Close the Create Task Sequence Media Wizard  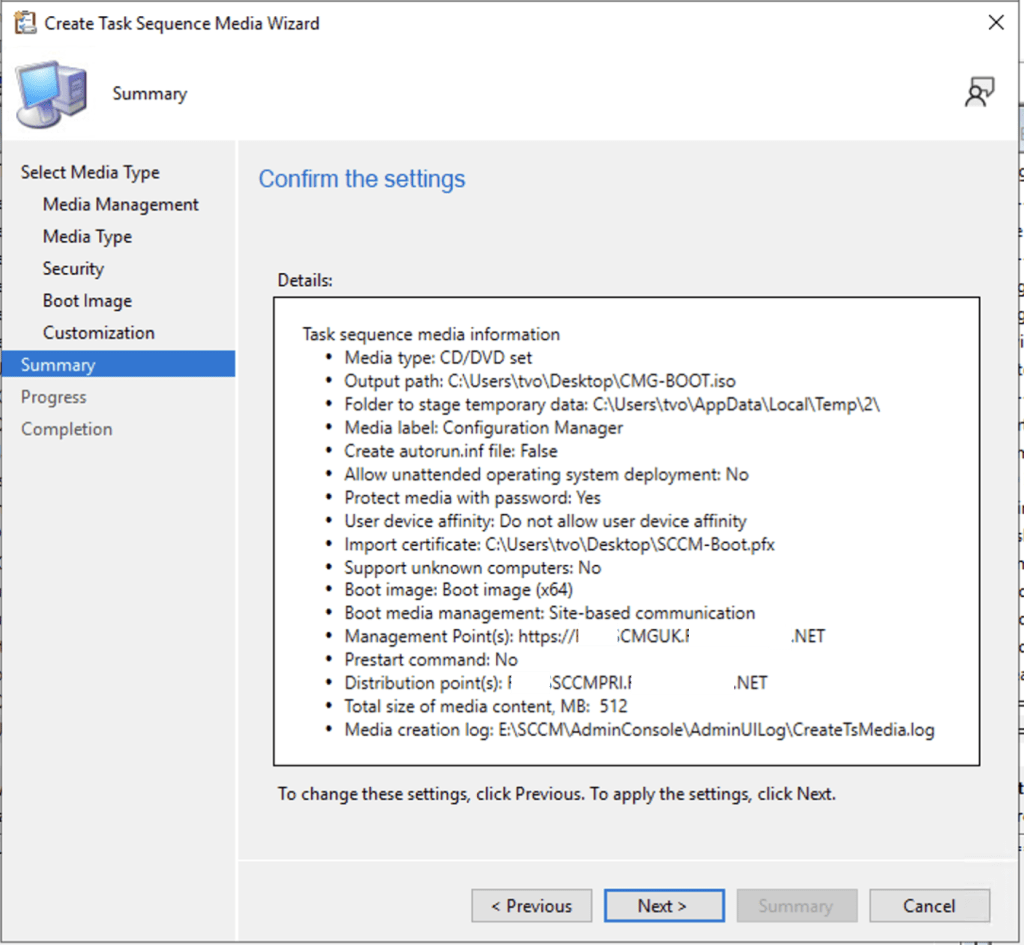pyautogui.click(x=995, y=23)
